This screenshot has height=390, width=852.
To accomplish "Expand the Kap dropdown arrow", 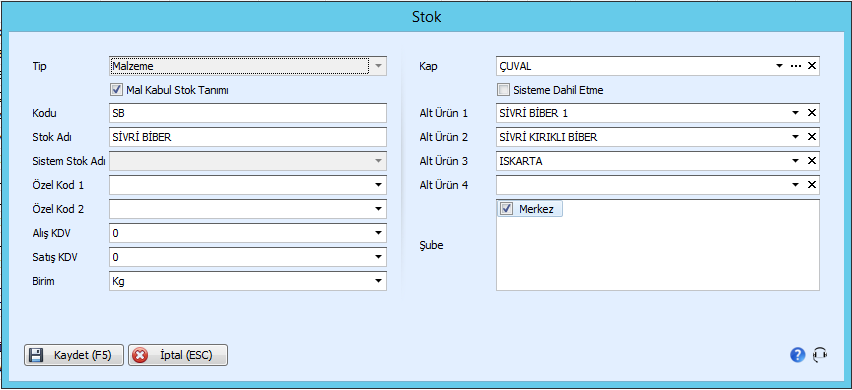I will pos(779,66).
